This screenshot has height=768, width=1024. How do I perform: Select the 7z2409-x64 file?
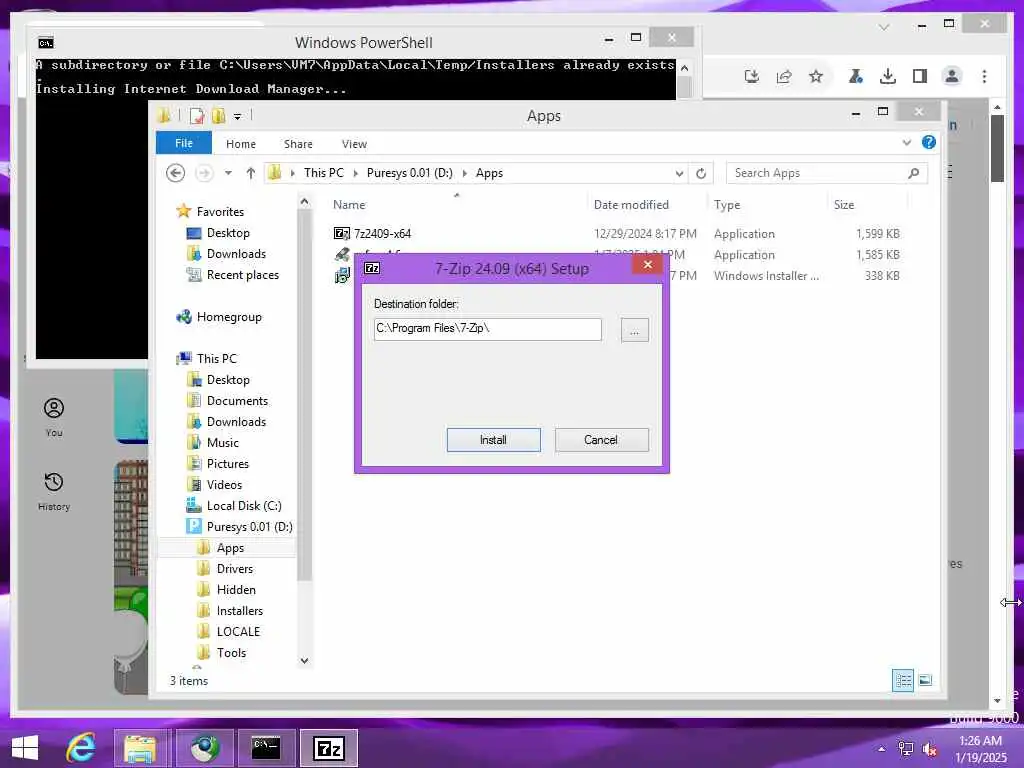pos(382,233)
